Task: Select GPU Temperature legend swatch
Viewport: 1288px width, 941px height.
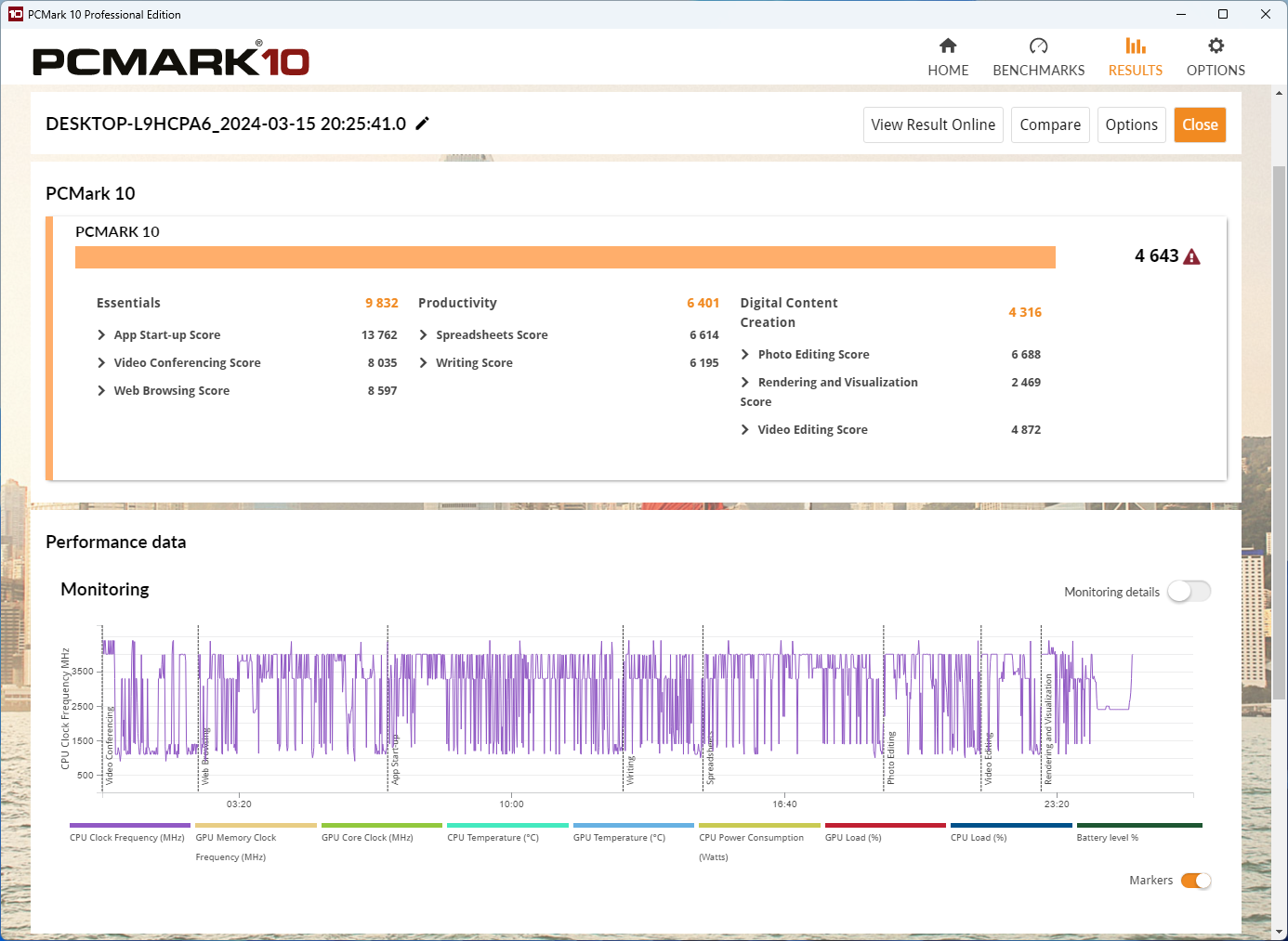Action: (634, 825)
